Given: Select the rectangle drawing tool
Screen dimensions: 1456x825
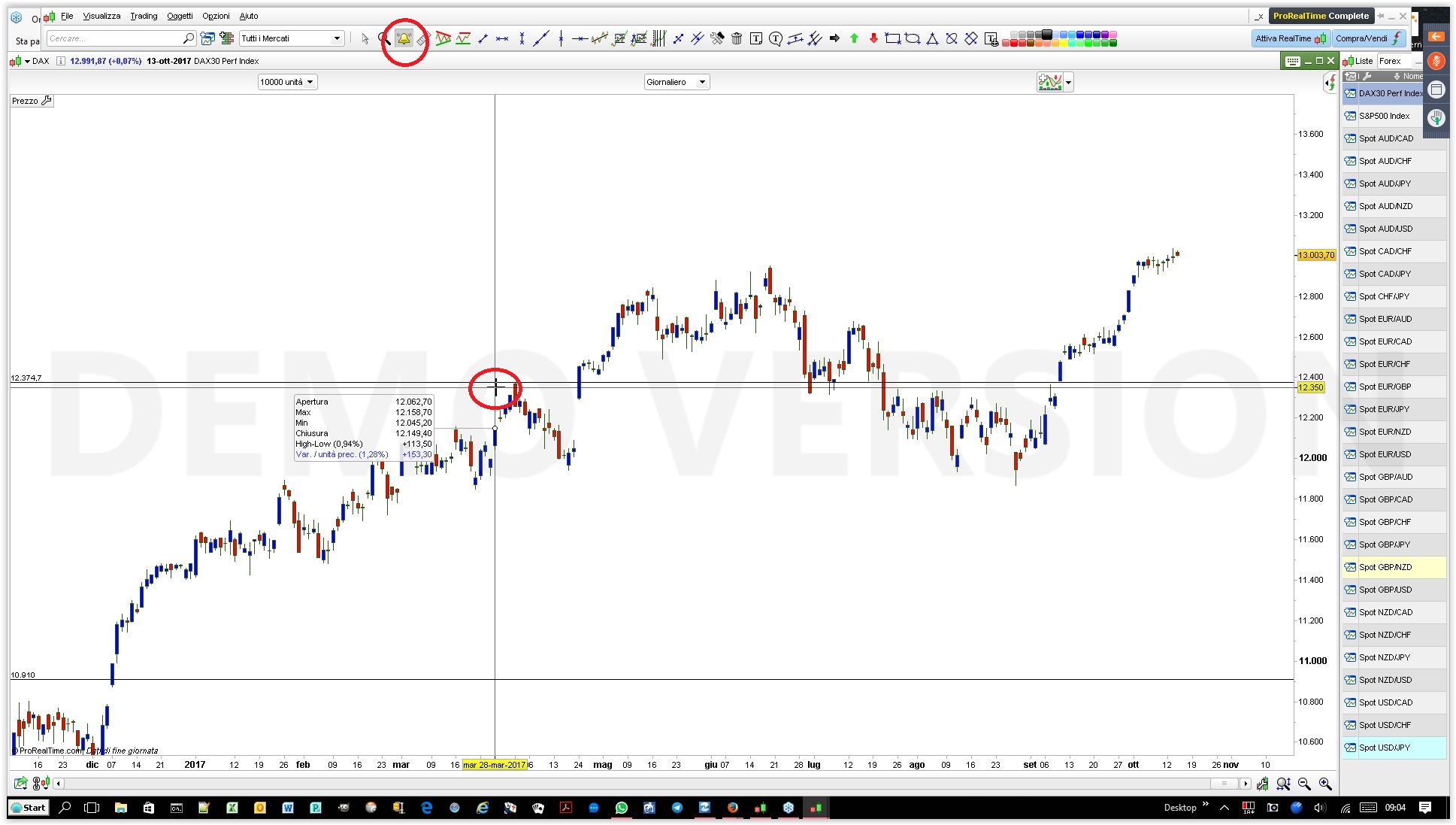Looking at the screenshot, I should [x=893, y=38].
